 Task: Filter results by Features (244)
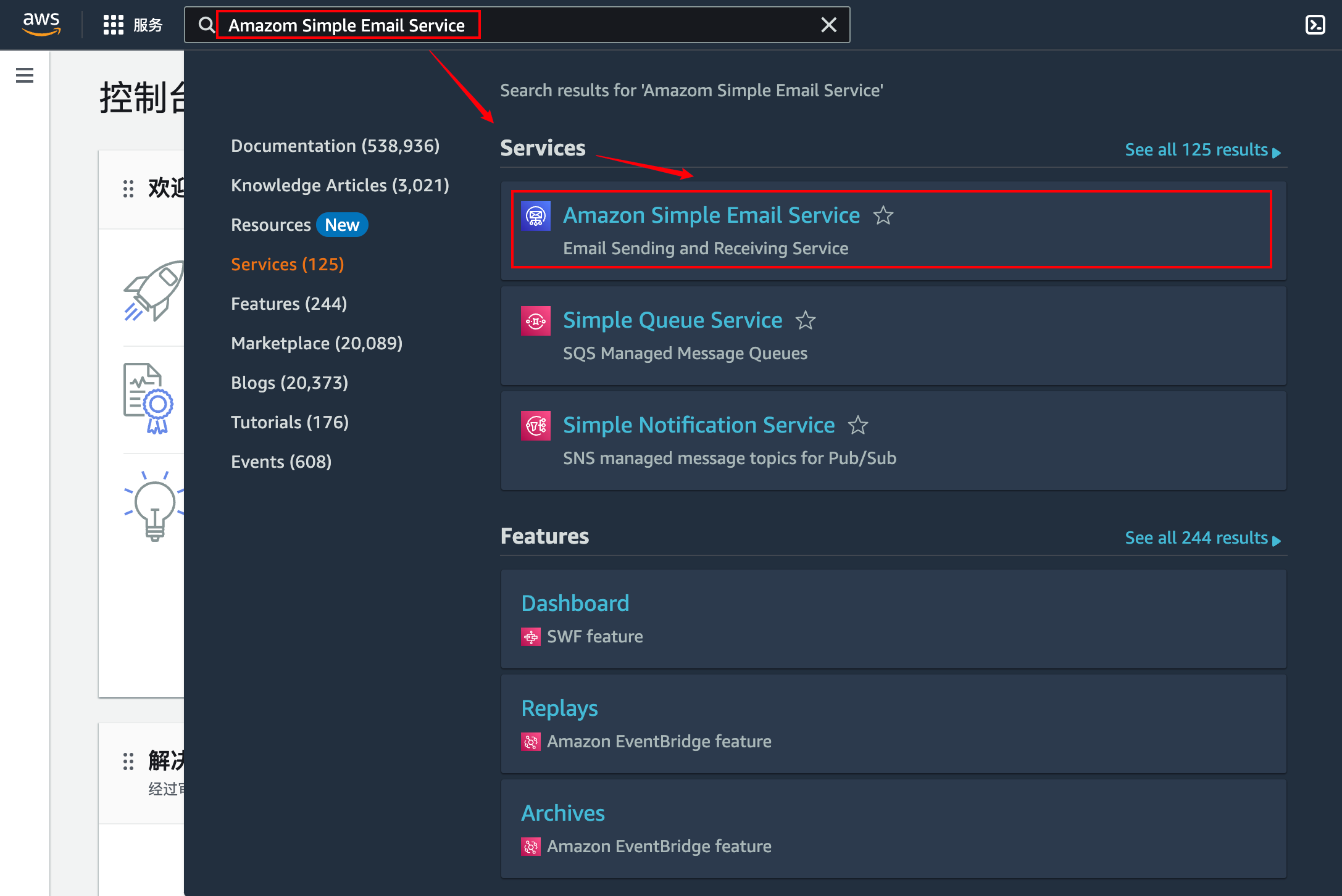289,304
